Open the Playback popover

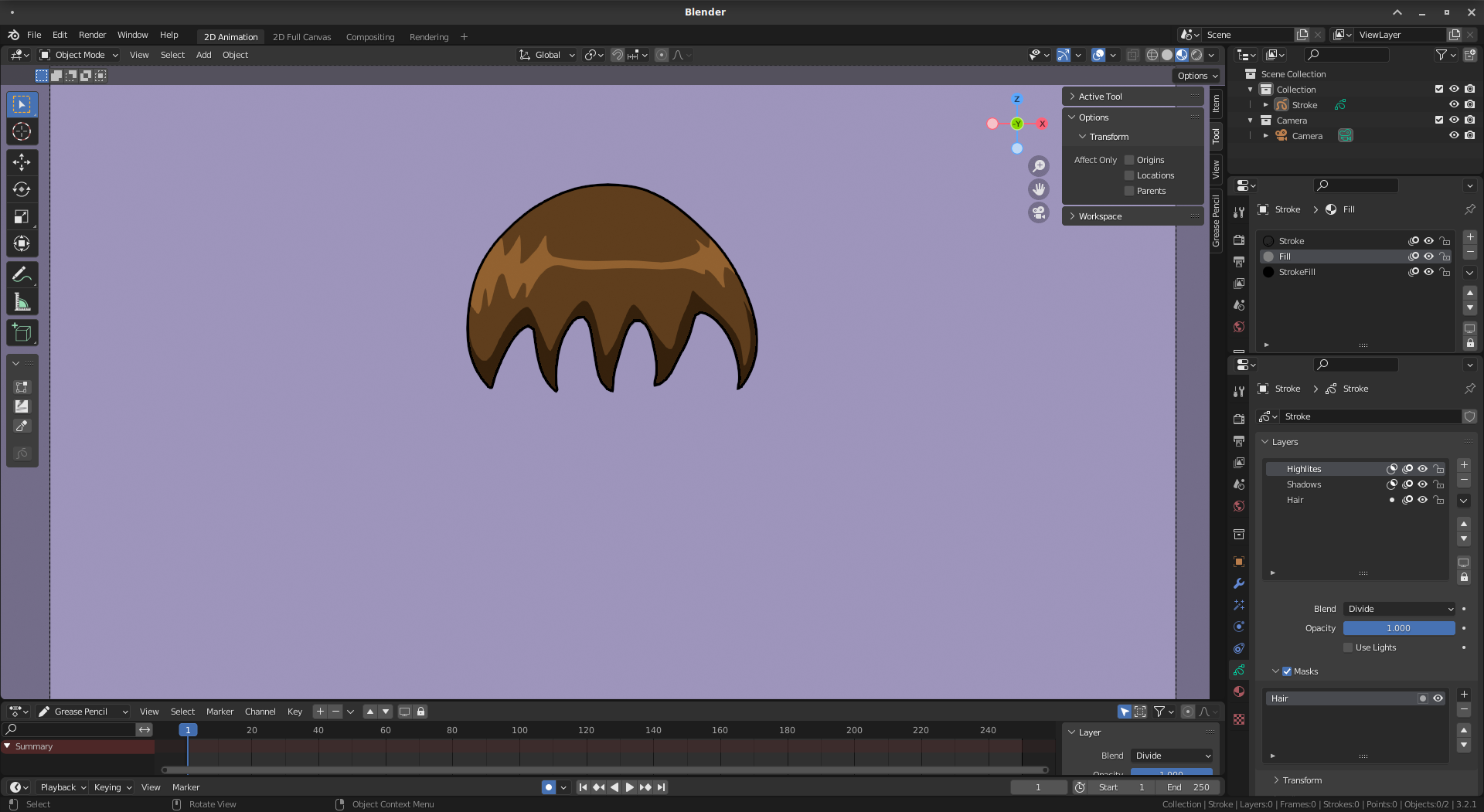click(63, 787)
